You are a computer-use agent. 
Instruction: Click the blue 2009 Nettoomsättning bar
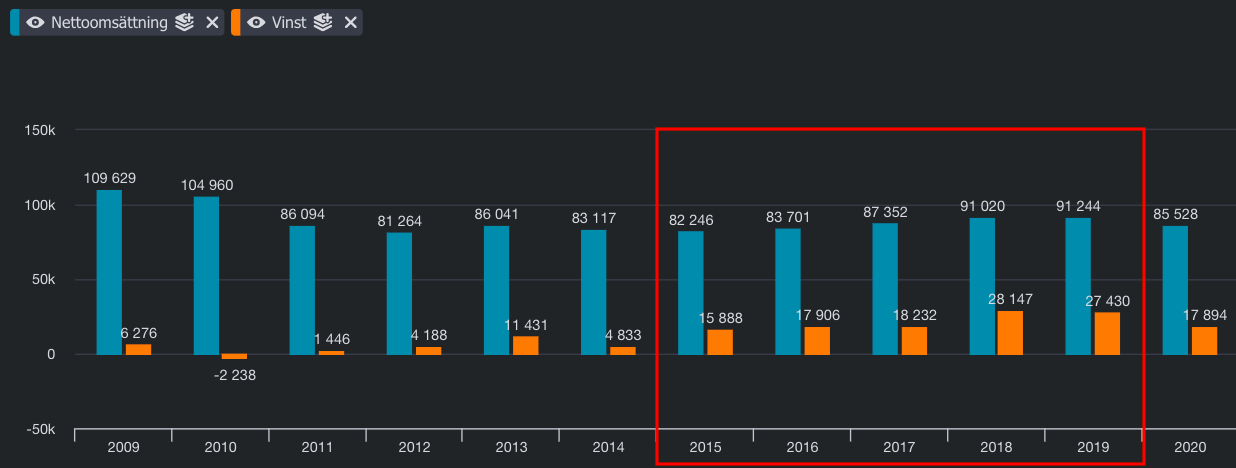pos(109,272)
